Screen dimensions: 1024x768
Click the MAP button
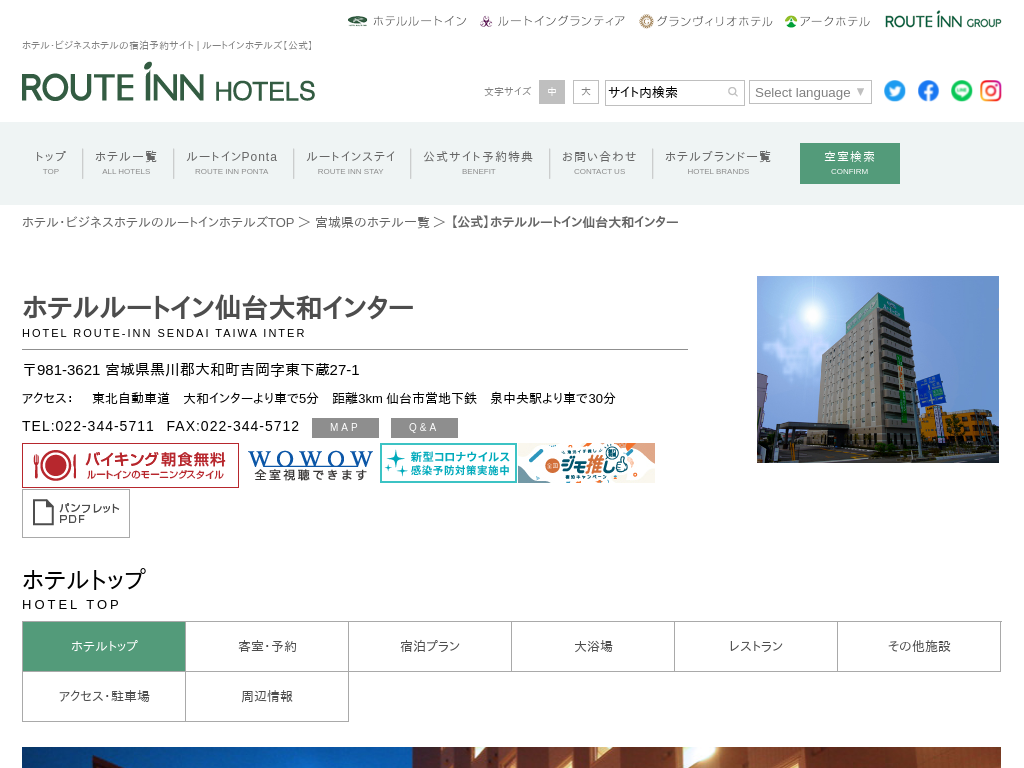pyautogui.click(x=345, y=428)
